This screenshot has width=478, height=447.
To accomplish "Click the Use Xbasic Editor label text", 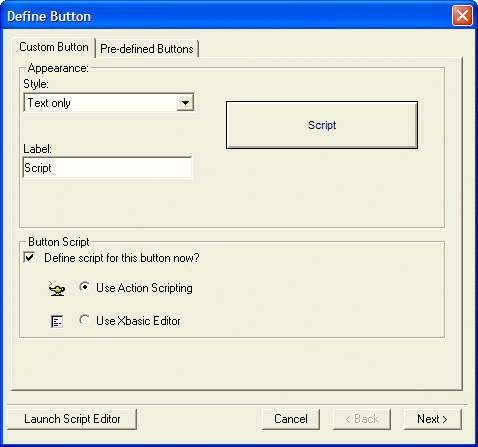I will point(138,321).
